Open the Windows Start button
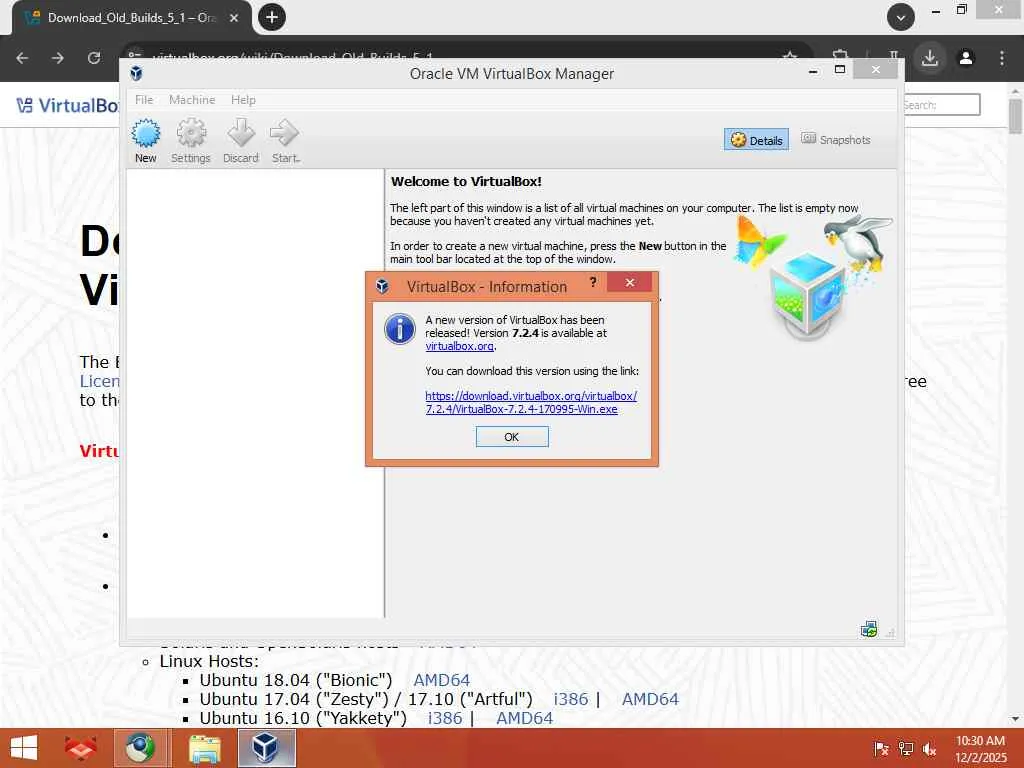Image resolution: width=1024 pixels, height=768 pixels. coord(24,748)
